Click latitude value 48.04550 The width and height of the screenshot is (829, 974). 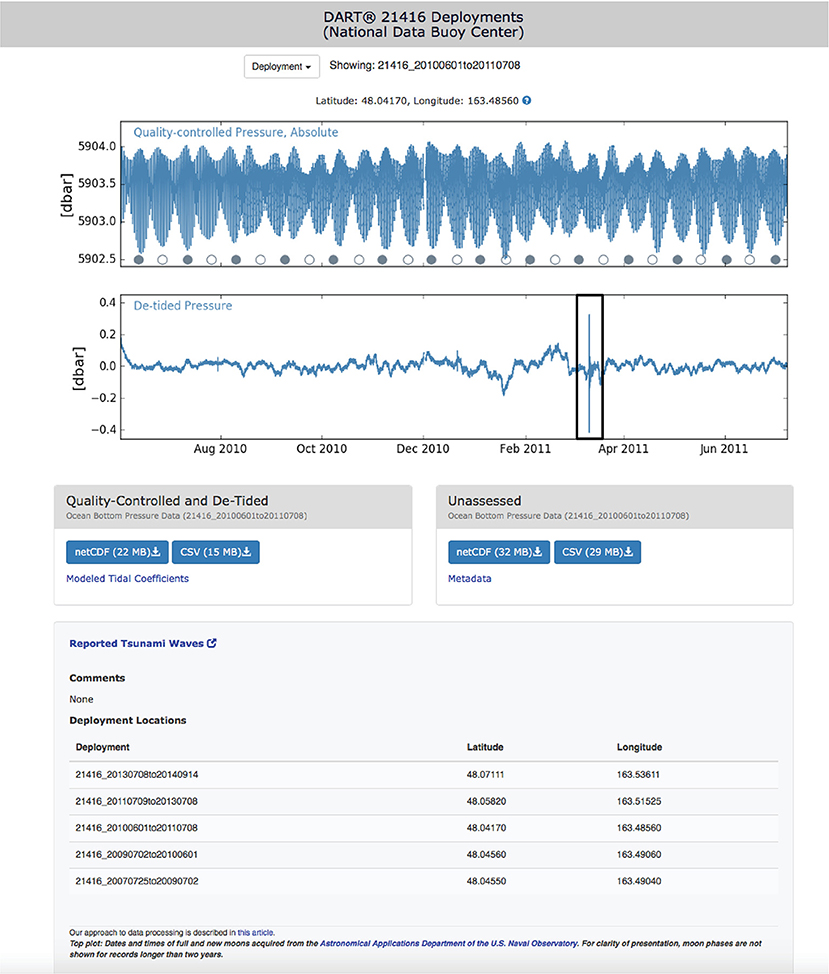(486, 881)
